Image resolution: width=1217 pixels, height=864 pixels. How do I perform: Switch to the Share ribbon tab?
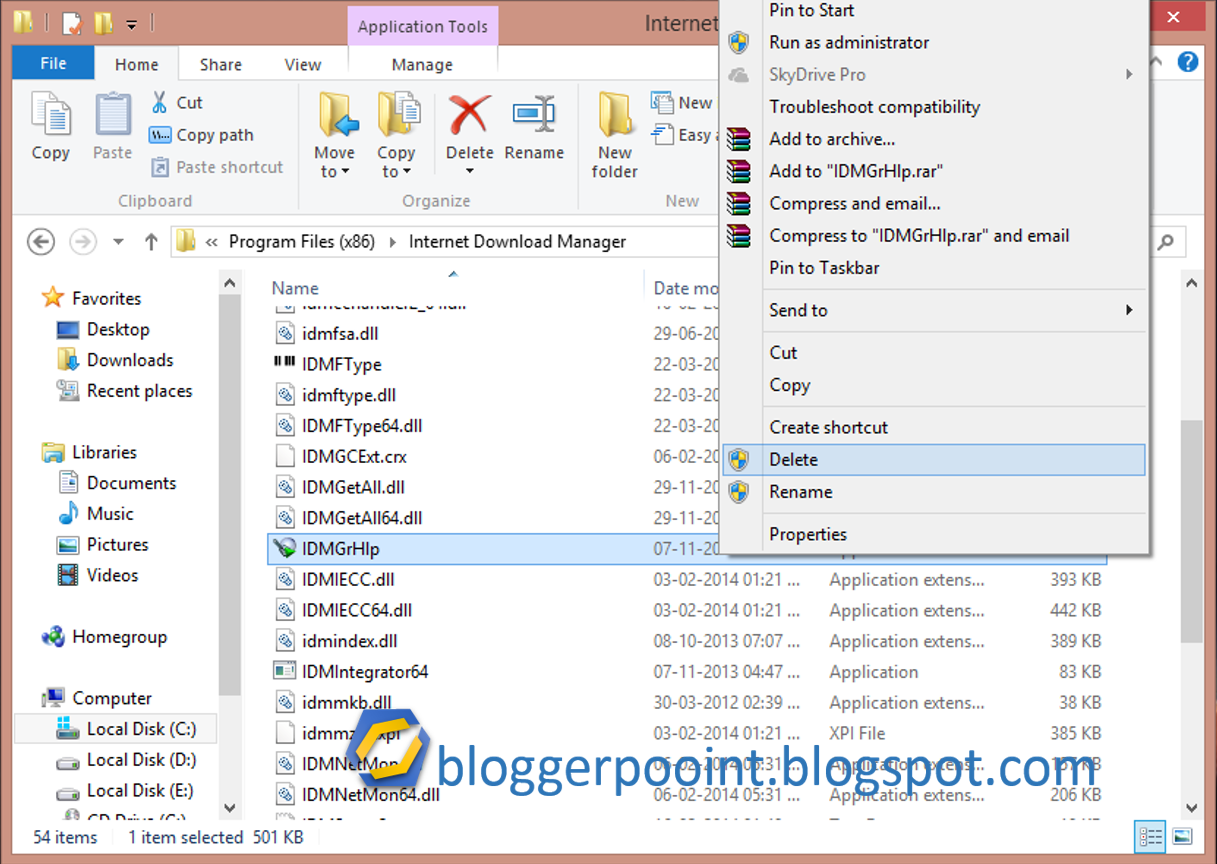pos(220,64)
